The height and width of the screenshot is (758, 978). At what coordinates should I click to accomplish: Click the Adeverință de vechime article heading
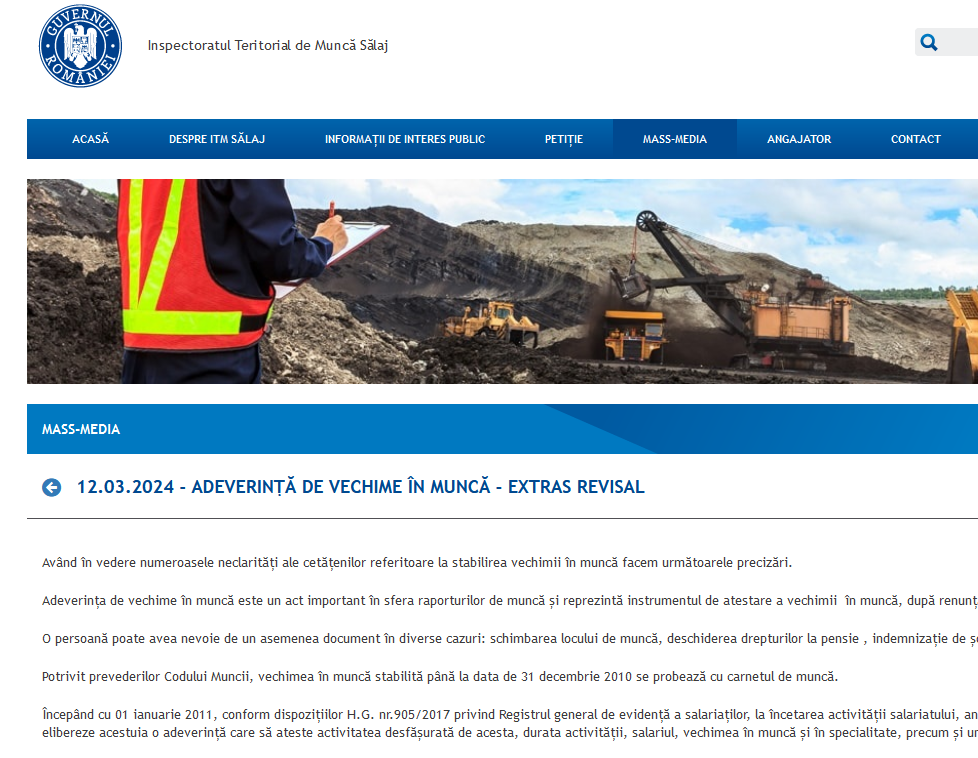(360, 487)
